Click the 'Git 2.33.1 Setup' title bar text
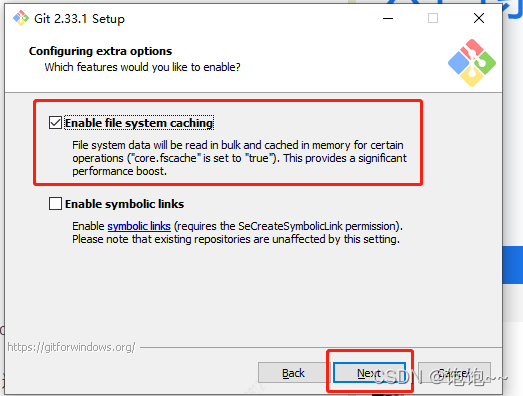The width and height of the screenshot is (523, 396). [x=79, y=19]
